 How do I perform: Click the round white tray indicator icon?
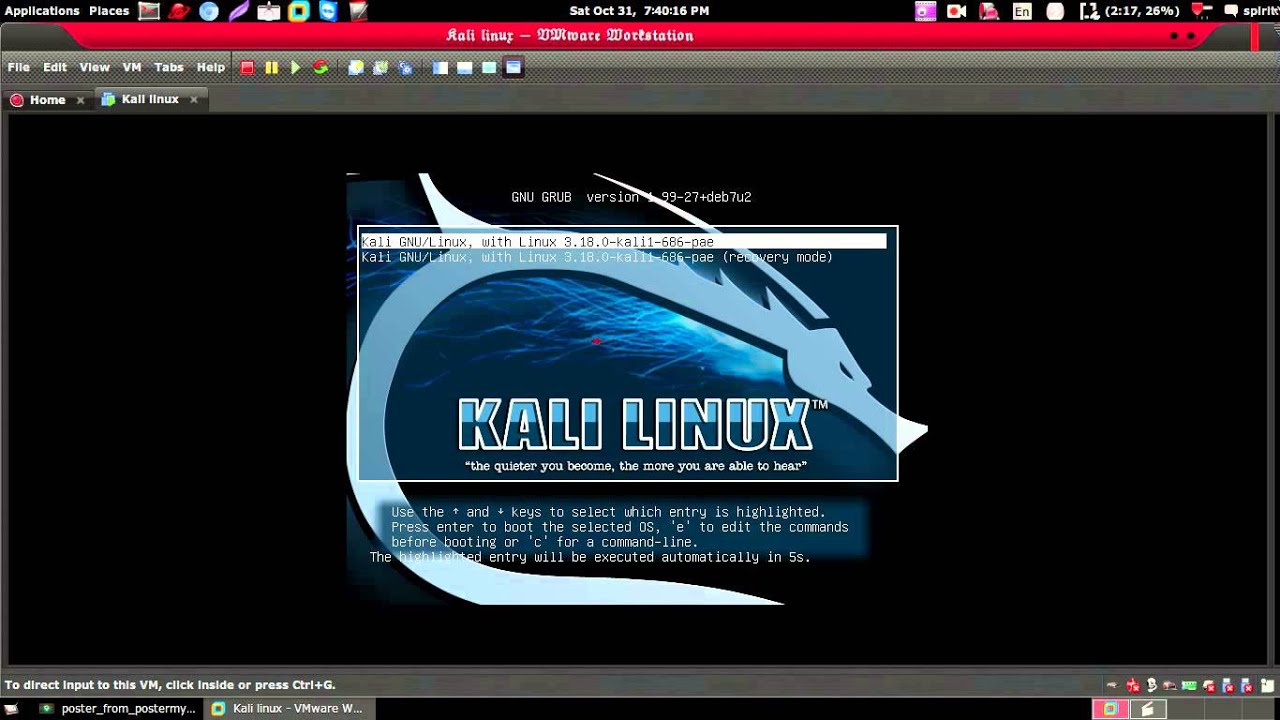pyautogui.click(x=1055, y=11)
